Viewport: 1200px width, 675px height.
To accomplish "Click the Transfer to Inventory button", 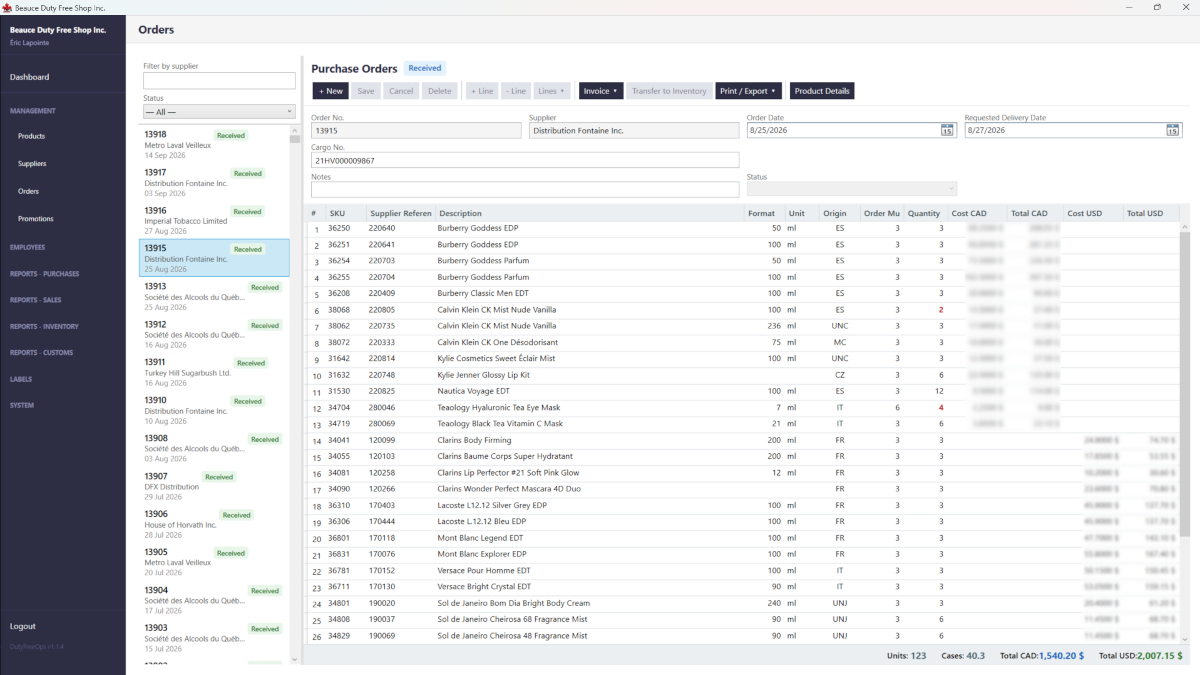I will pyautogui.click(x=669, y=91).
